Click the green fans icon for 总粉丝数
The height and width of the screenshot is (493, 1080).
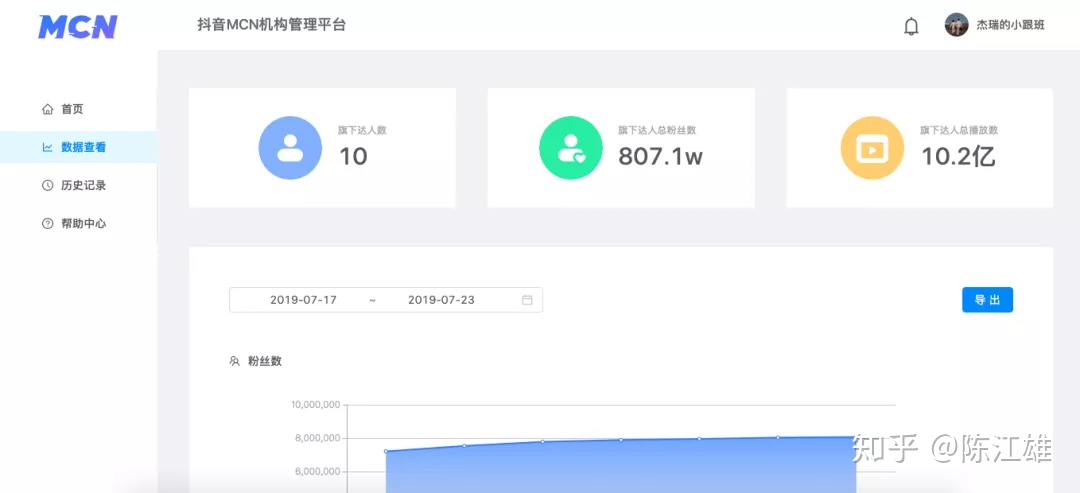(570, 148)
